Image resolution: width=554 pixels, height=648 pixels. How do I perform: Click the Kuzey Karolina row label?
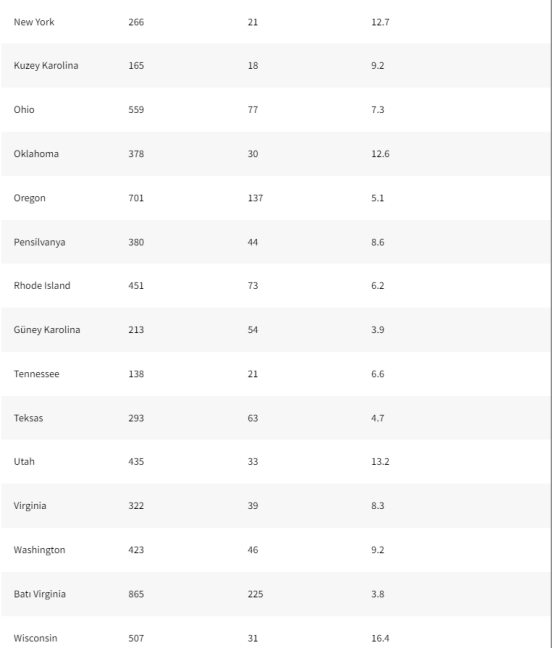46,66
